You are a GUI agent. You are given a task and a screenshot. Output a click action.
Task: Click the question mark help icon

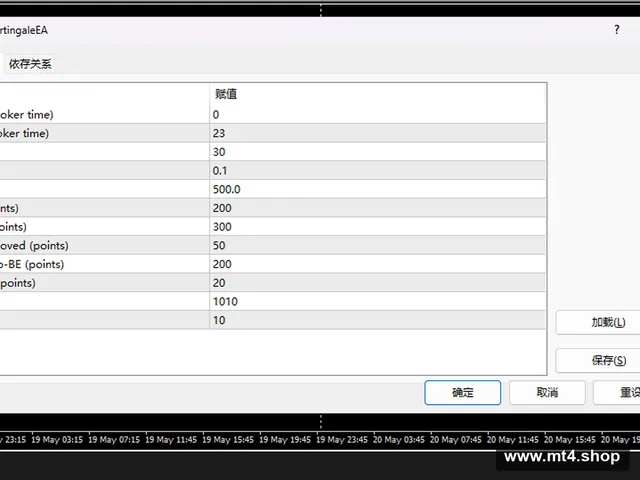coord(616,30)
